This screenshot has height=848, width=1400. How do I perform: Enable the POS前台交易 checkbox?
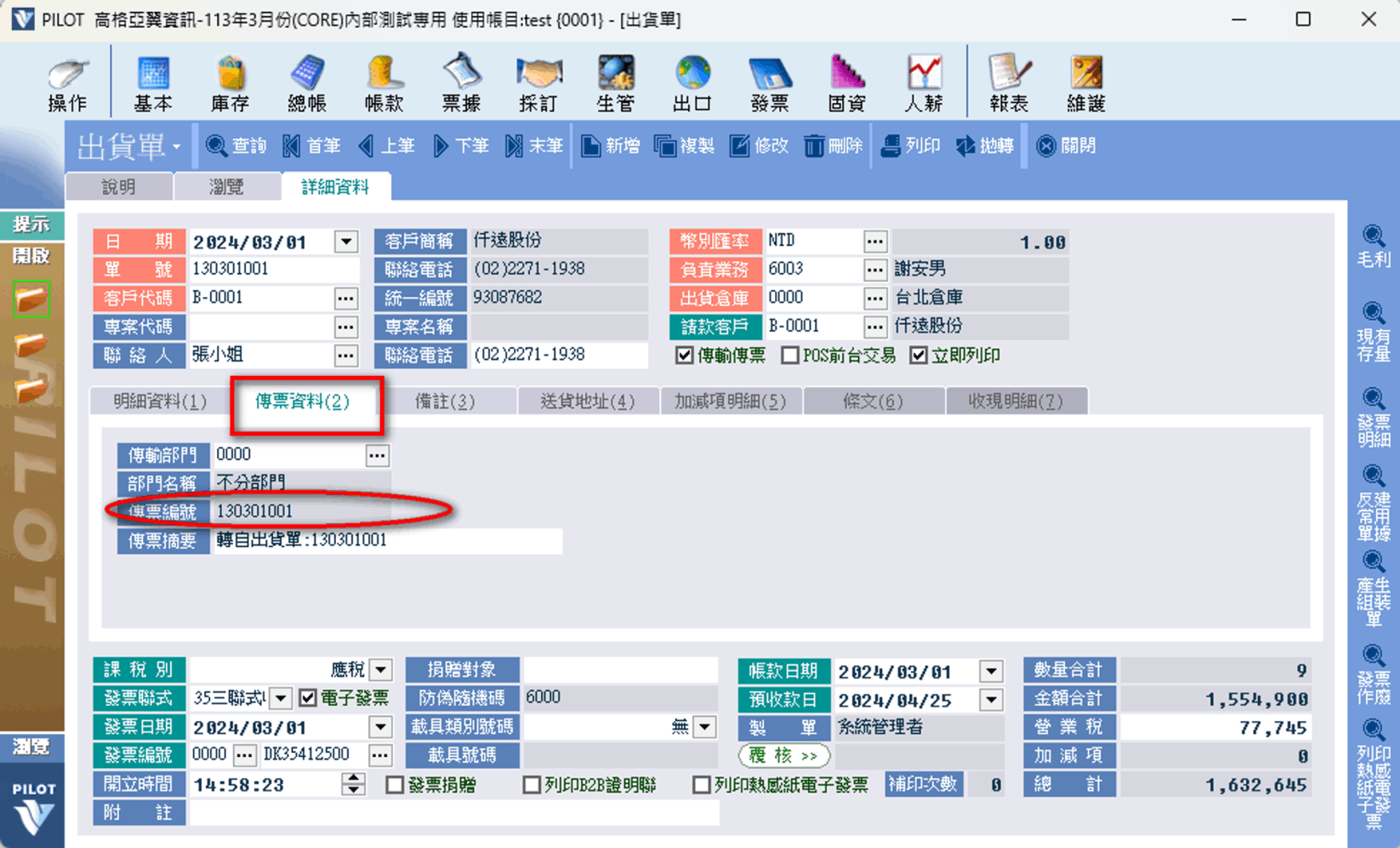pyautogui.click(x=790, y=356)
